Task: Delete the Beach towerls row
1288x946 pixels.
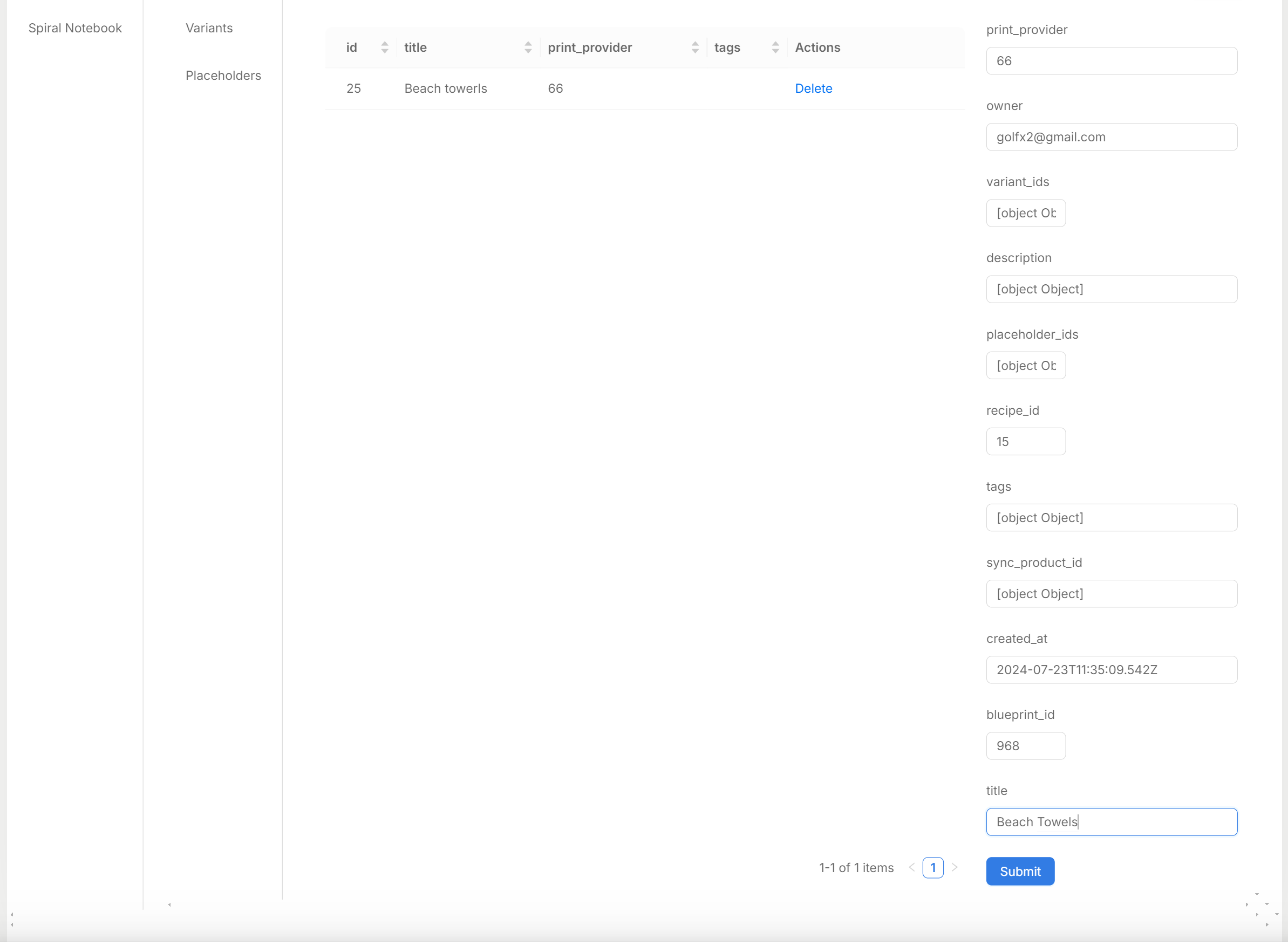Action: [813, 88]
